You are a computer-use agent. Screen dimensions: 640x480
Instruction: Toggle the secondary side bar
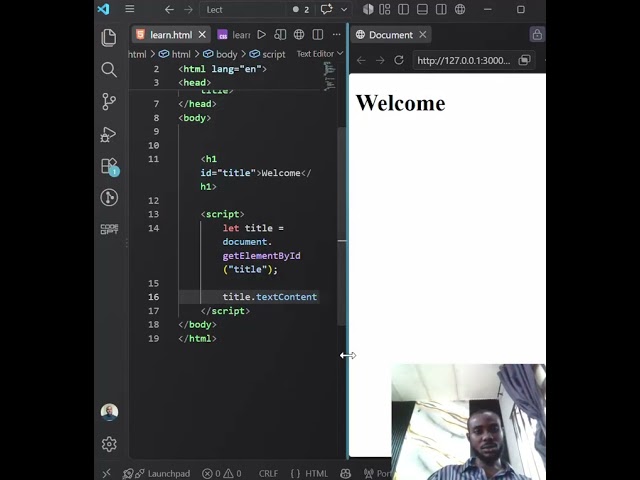441,9
